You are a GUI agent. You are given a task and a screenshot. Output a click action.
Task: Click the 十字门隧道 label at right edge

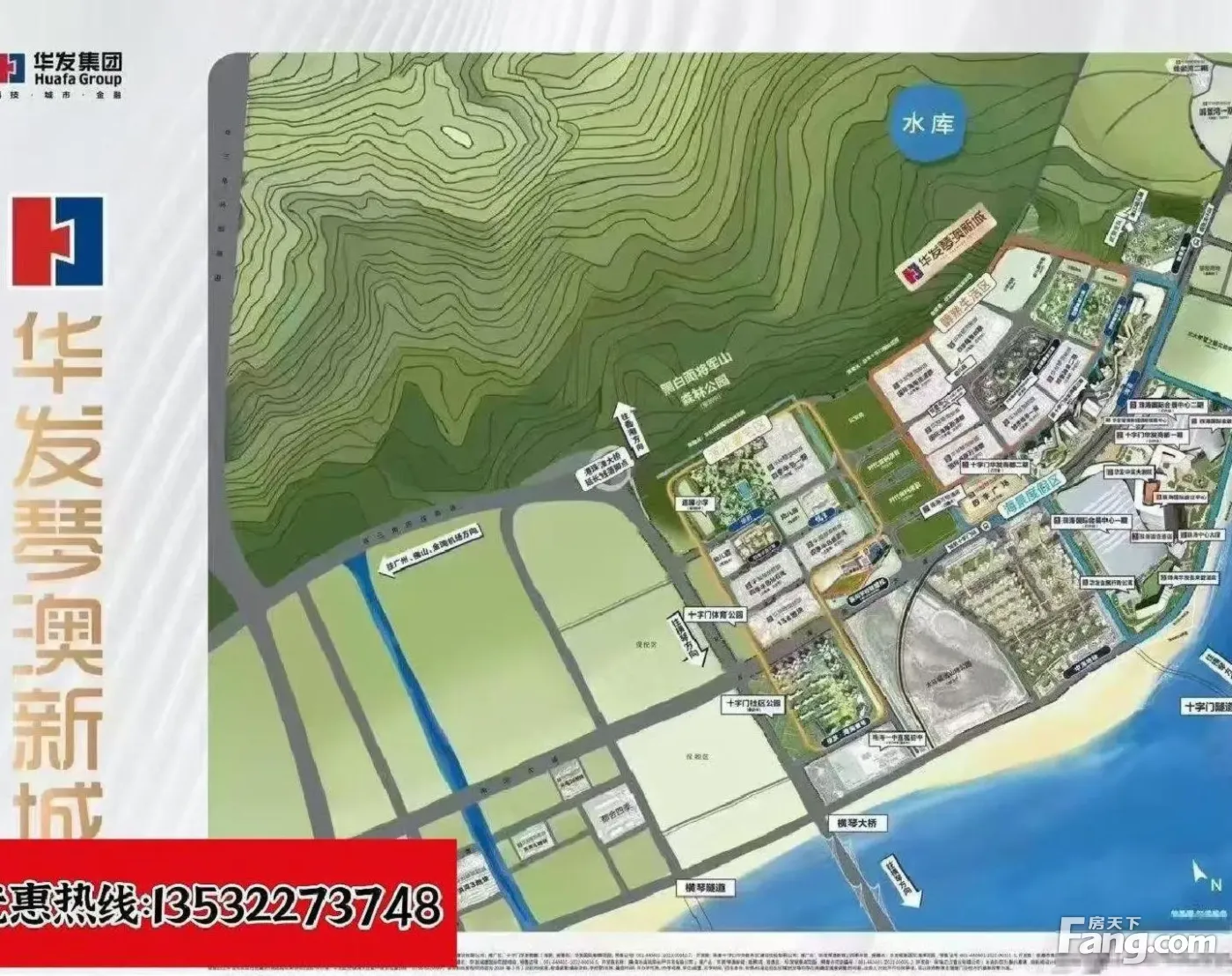point(1206,707)
